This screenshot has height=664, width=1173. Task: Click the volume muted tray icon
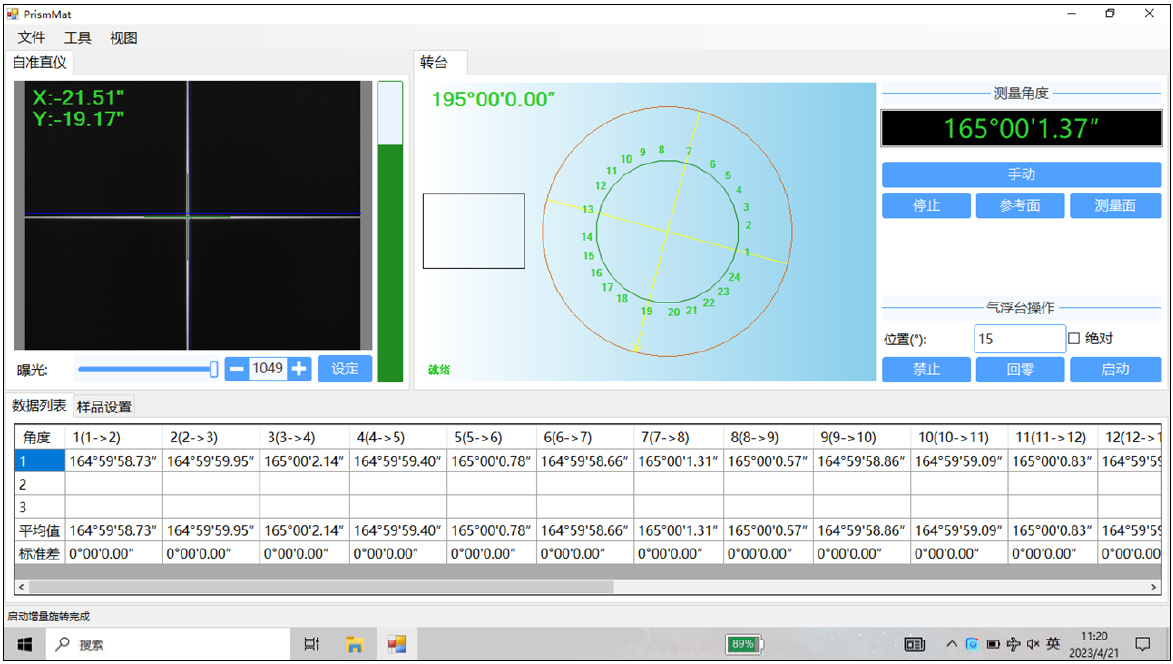pos(1033,645)
